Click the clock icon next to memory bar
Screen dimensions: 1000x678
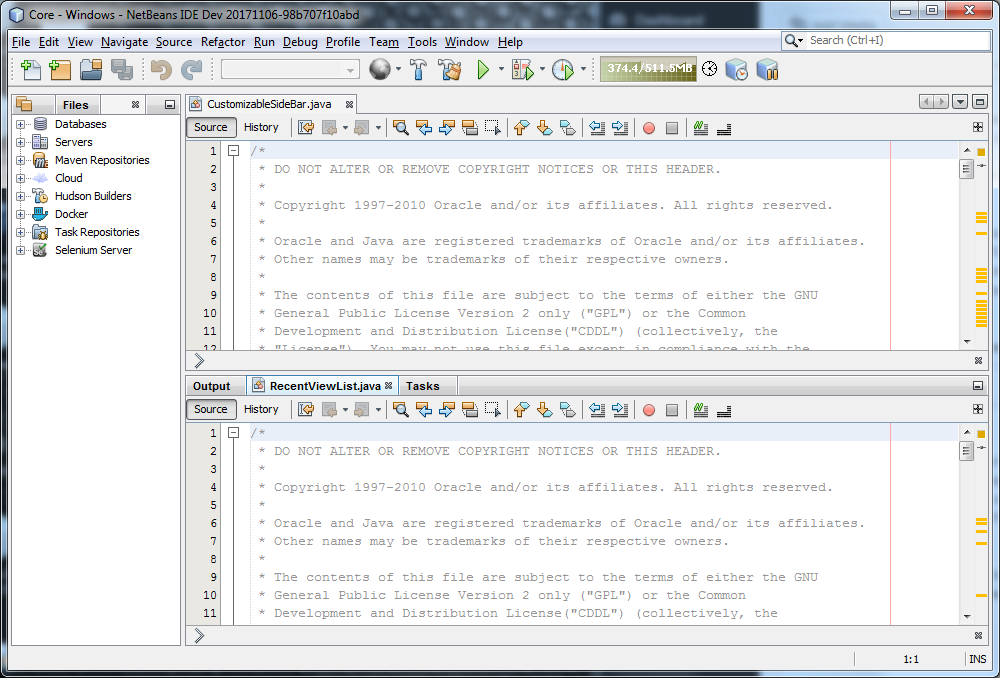click(x=709, y=69)
